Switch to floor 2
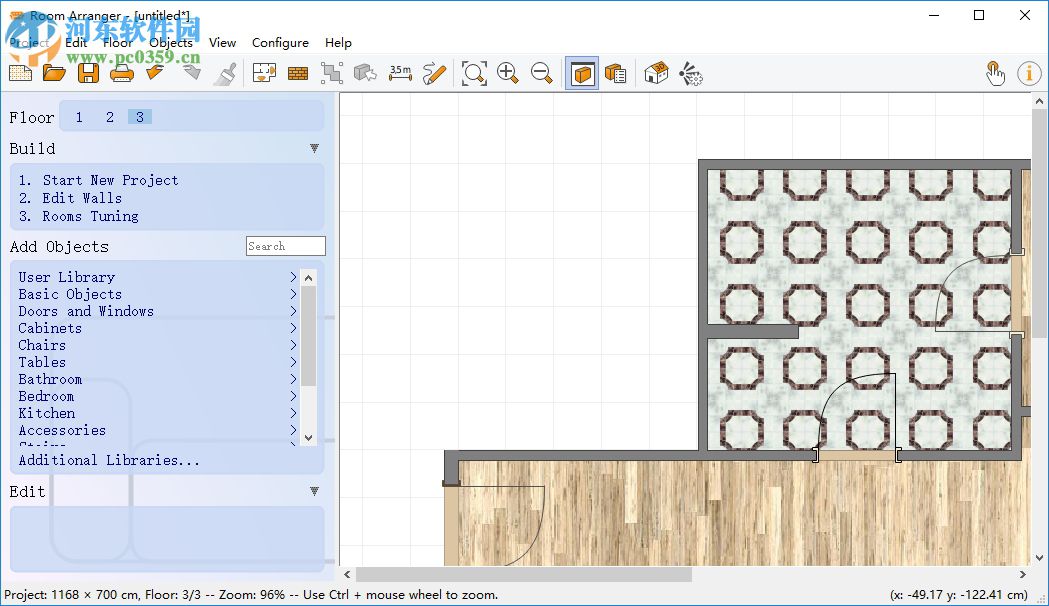This screenshot has height=606, width=1049. click(110, 117)
